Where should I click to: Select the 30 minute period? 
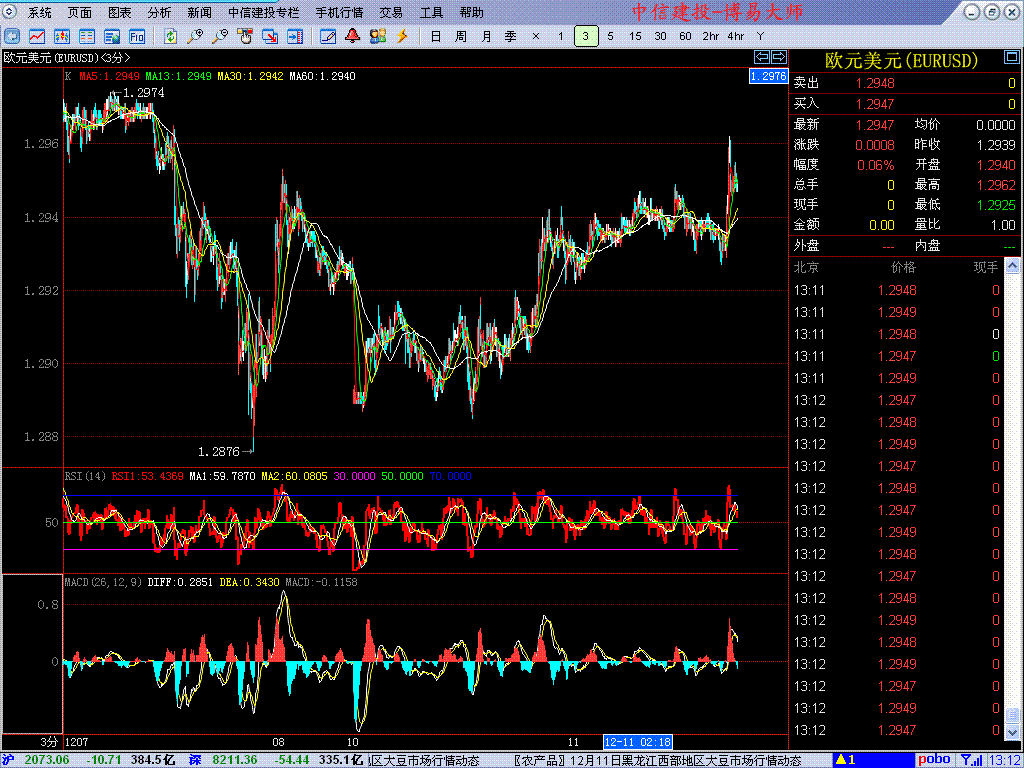(660, 36)
